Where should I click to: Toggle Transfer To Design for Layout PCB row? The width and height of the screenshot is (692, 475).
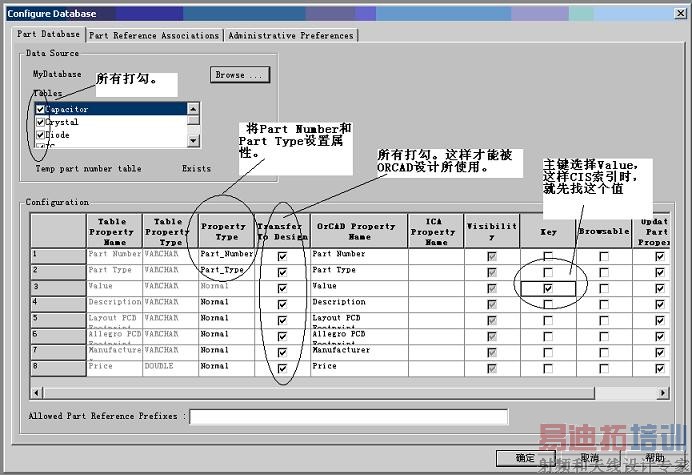[282, 320]
